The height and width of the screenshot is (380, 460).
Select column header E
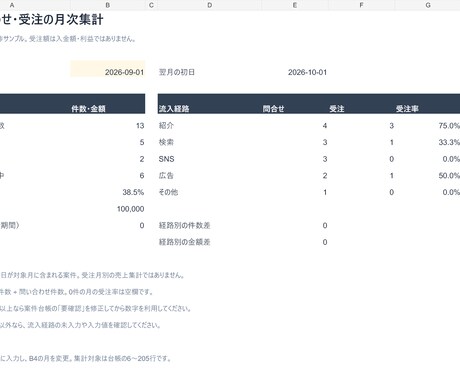coord(295,5)
